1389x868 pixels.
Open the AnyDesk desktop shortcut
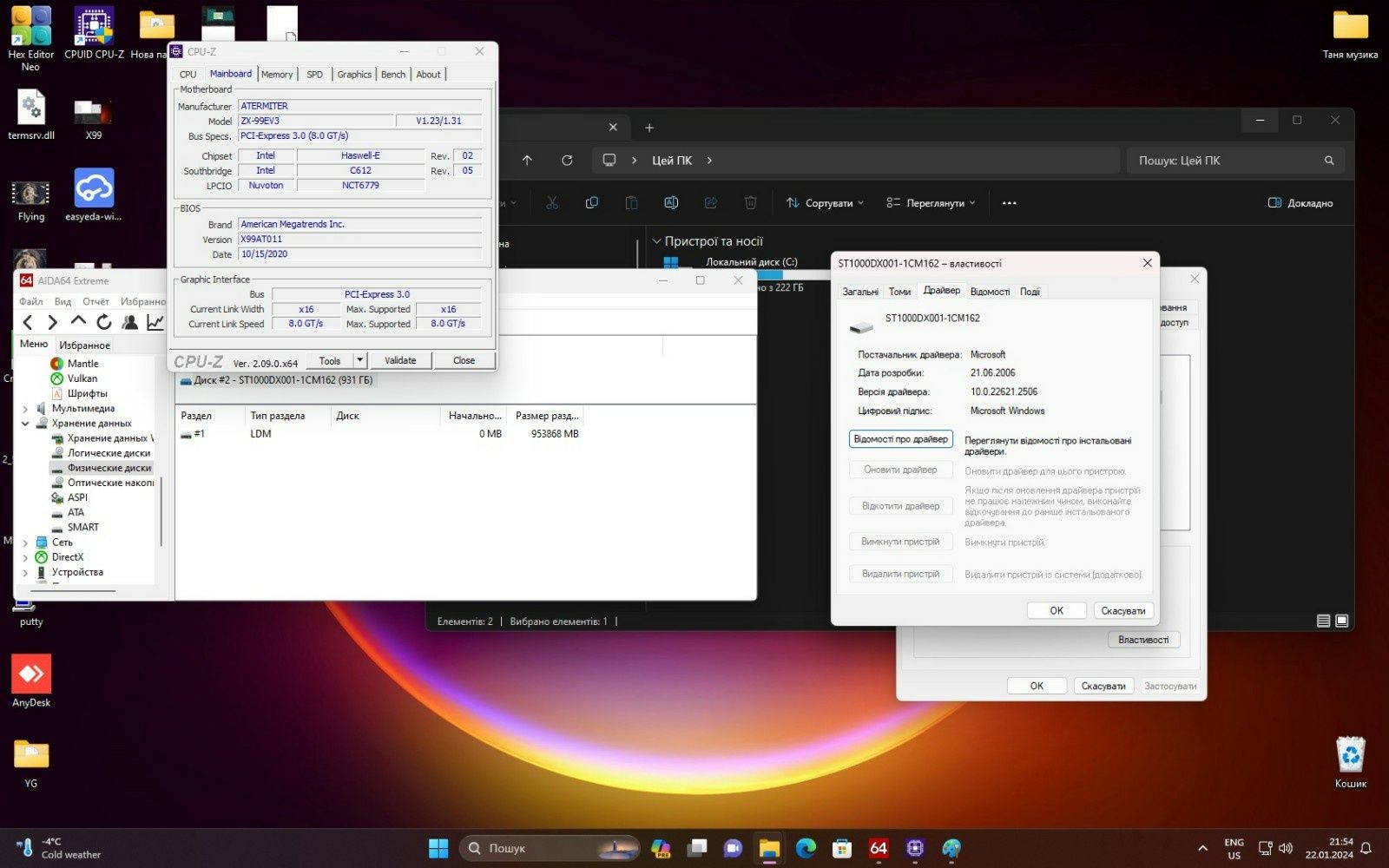[x=31, y=681]
